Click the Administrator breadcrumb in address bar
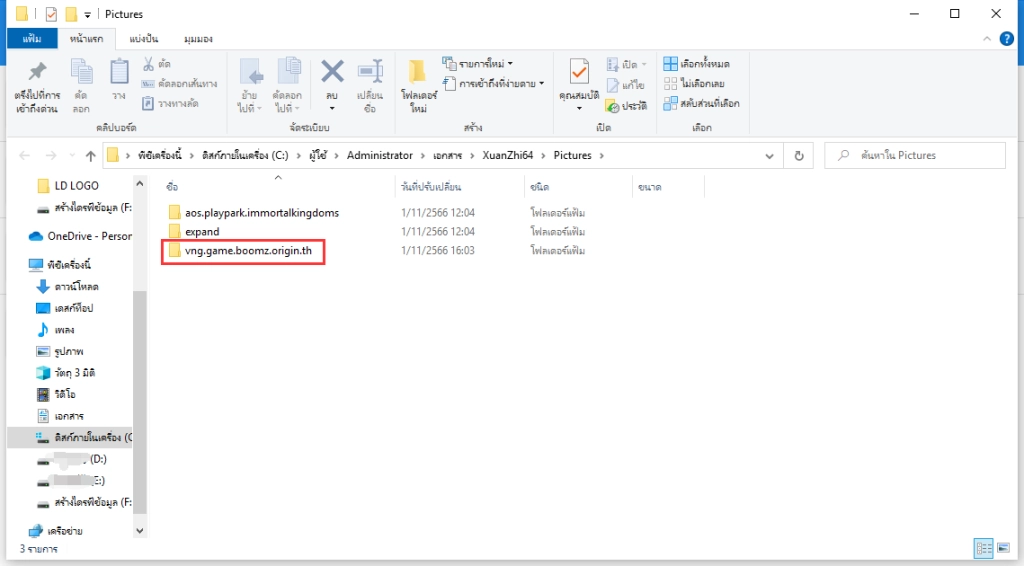Screen dimensions: 1024x566 point(379,156)
